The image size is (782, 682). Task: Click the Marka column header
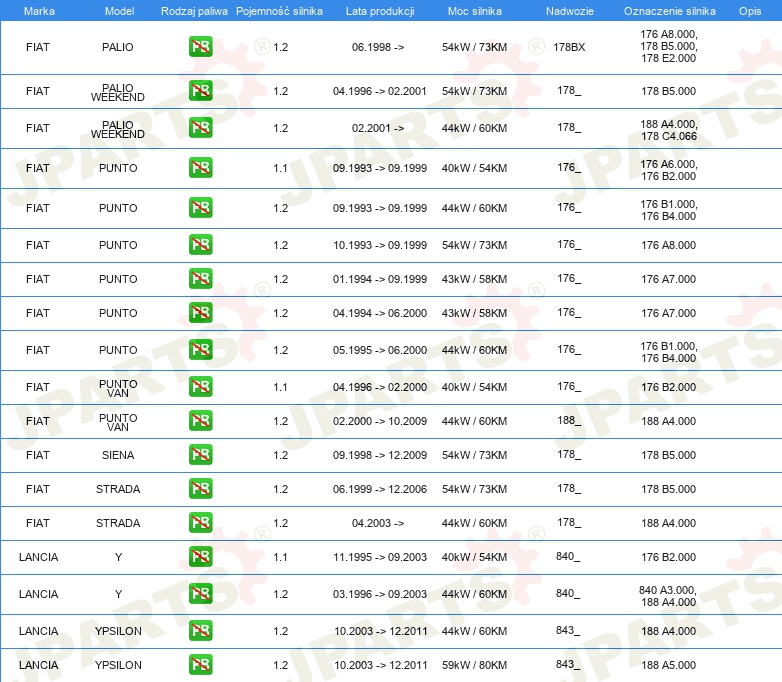38,10
